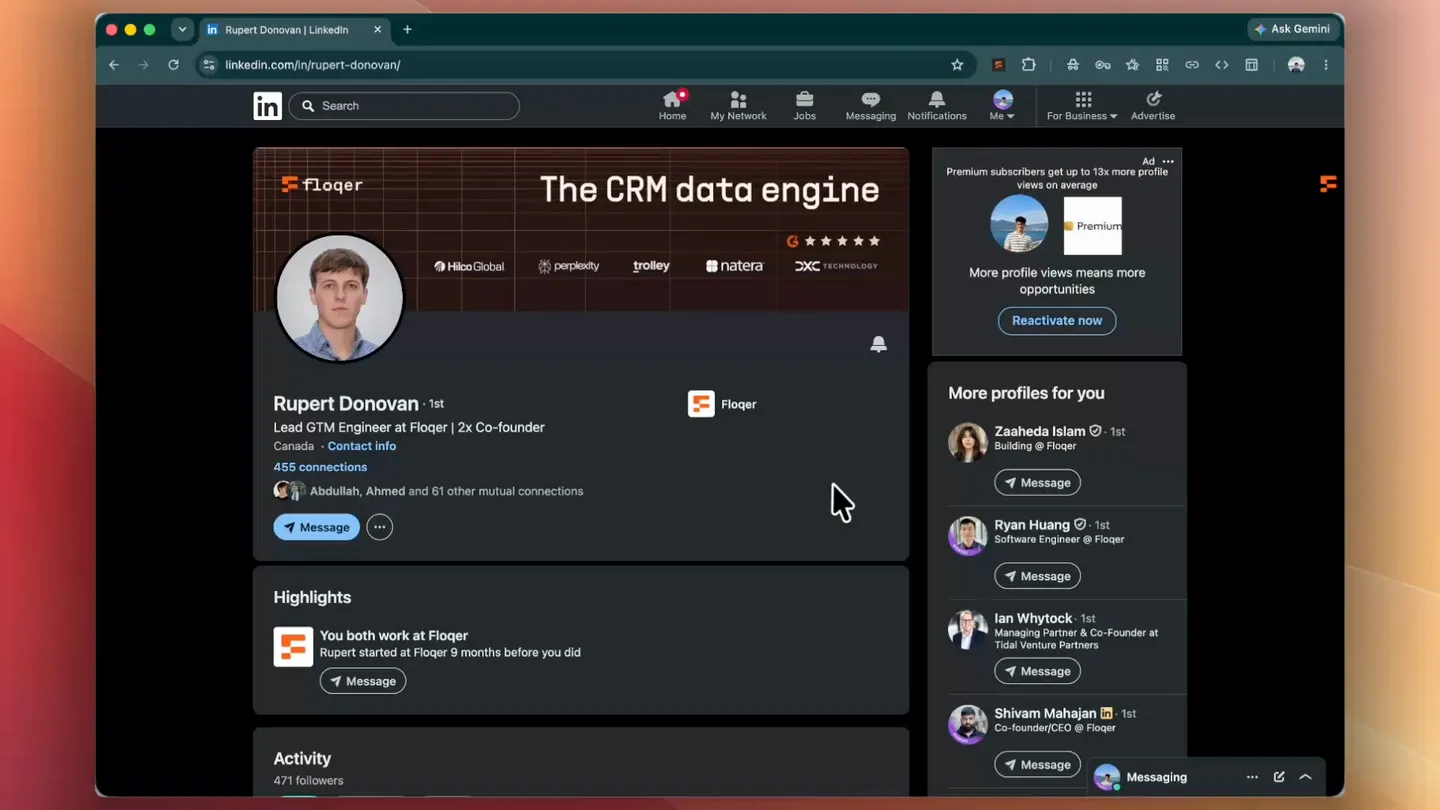Open Rupert's Contact info
The width and height of the screenshot is (1440, 810).
362,446
